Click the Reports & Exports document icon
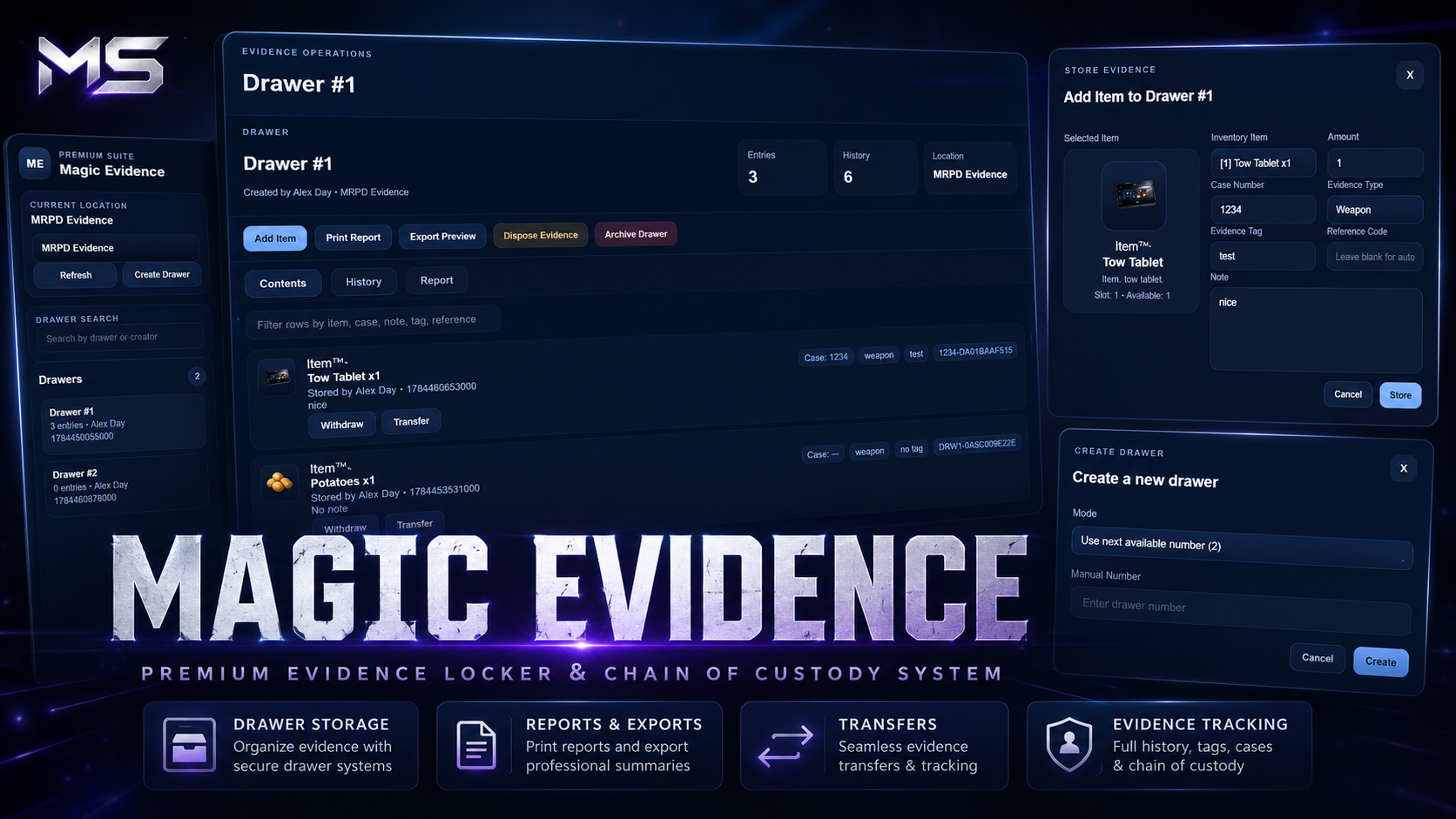The image size is (1456, 819). click(476, 745)
